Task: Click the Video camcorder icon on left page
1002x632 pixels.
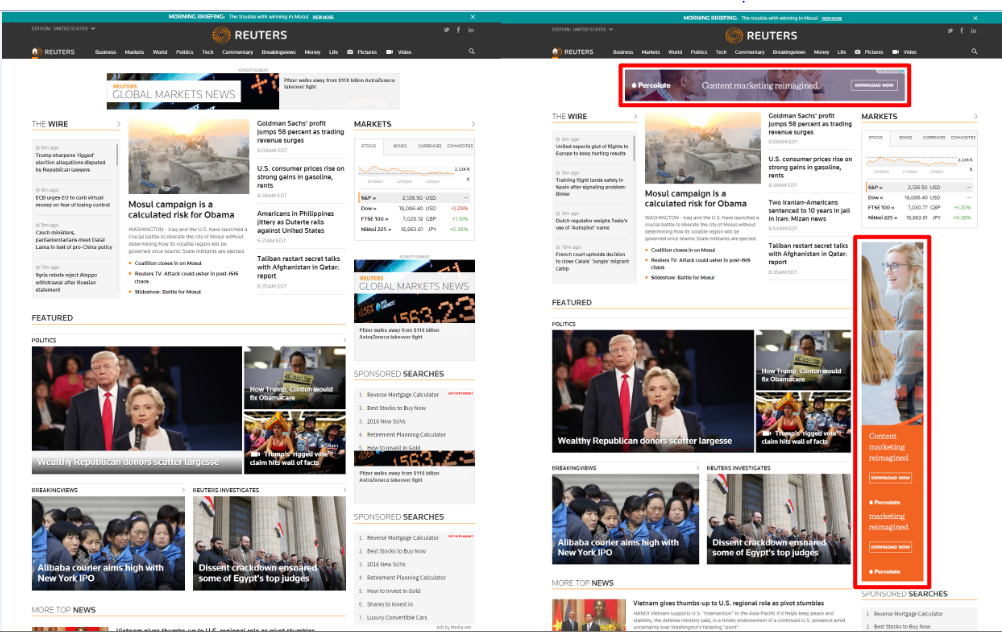Action: click(389, 52)
